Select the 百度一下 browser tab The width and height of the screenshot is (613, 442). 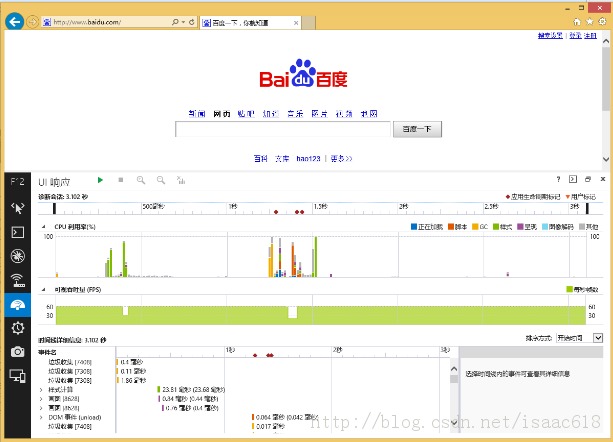tap(250, 23)
